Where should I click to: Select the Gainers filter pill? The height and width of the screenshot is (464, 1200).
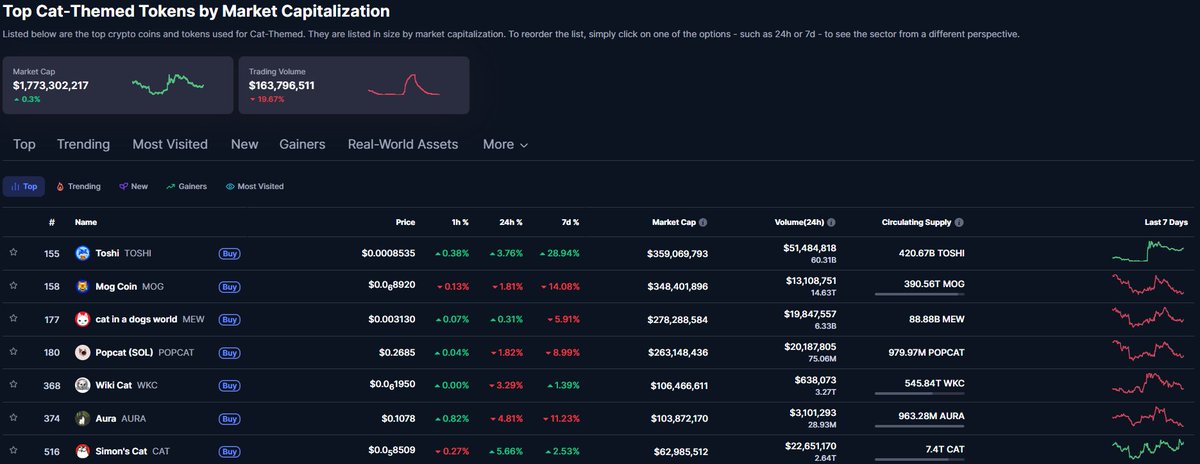coord(187,186)
